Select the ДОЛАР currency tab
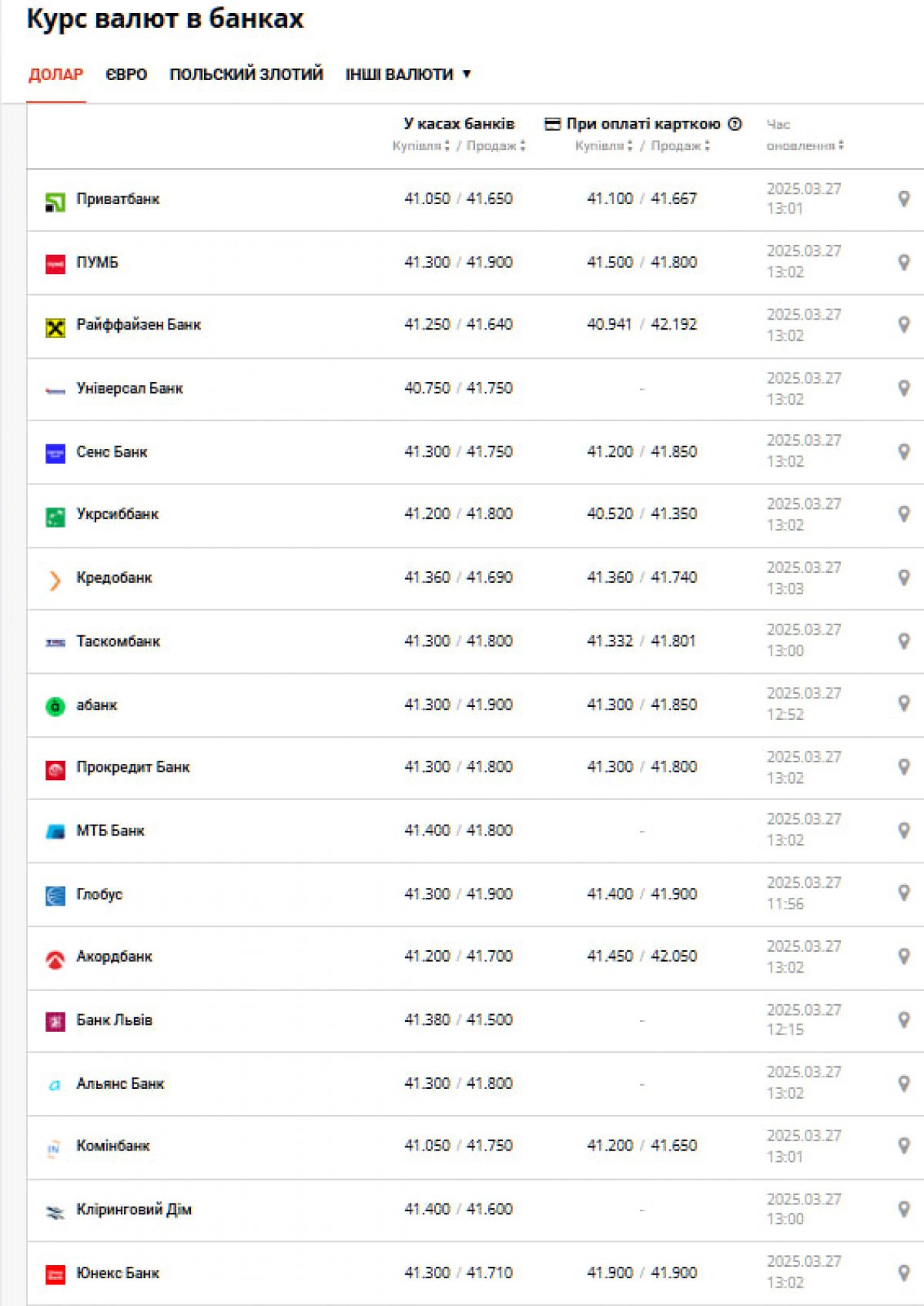This screenshot has width=924, height=1306. 55,75
